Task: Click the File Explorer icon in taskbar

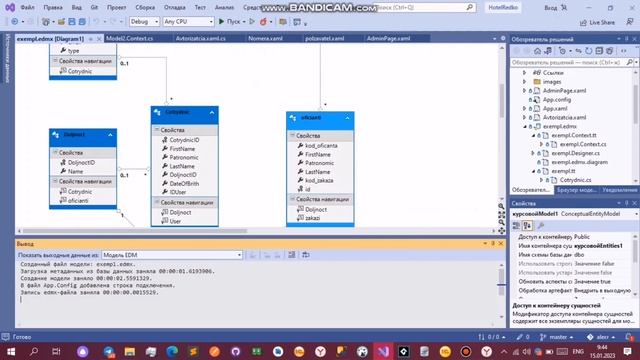Action: click(130, 351)
